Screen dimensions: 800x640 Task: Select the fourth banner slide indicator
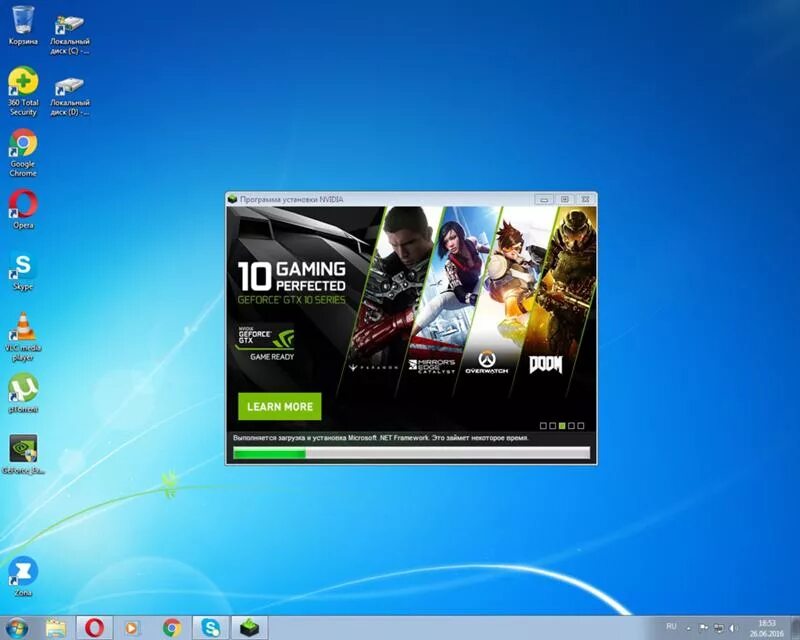[571, 426]
